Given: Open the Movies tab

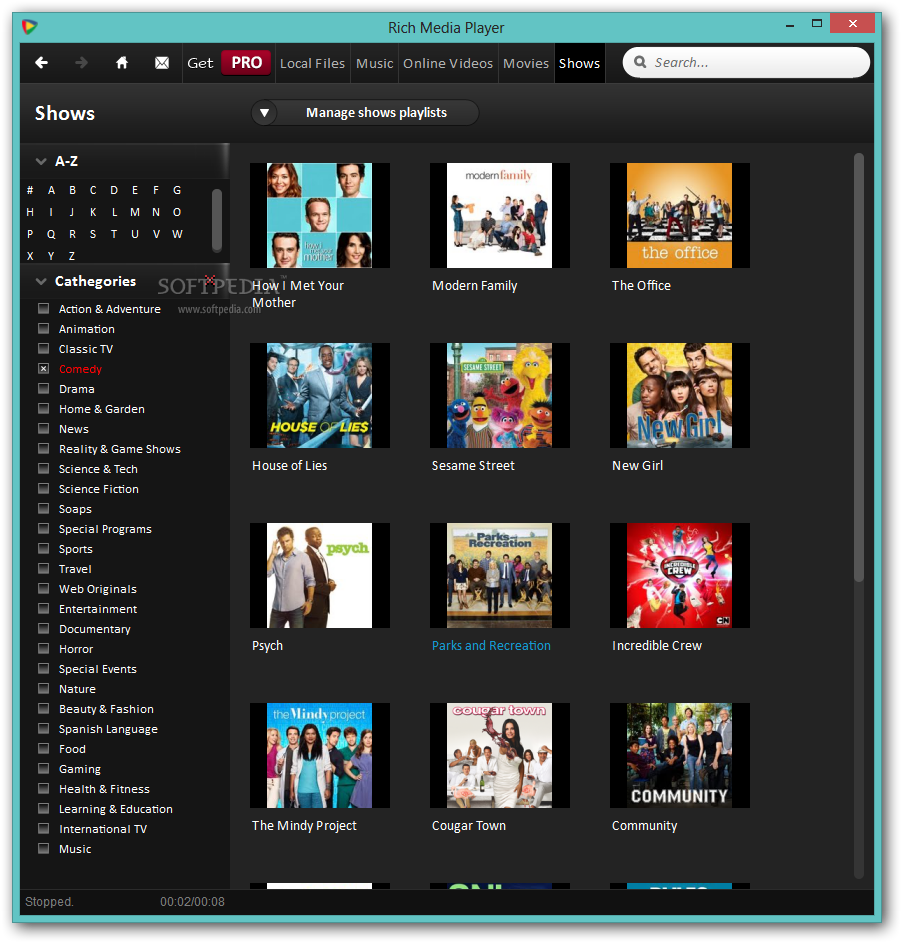Looking at the screenshot, I should coord(526,63).
